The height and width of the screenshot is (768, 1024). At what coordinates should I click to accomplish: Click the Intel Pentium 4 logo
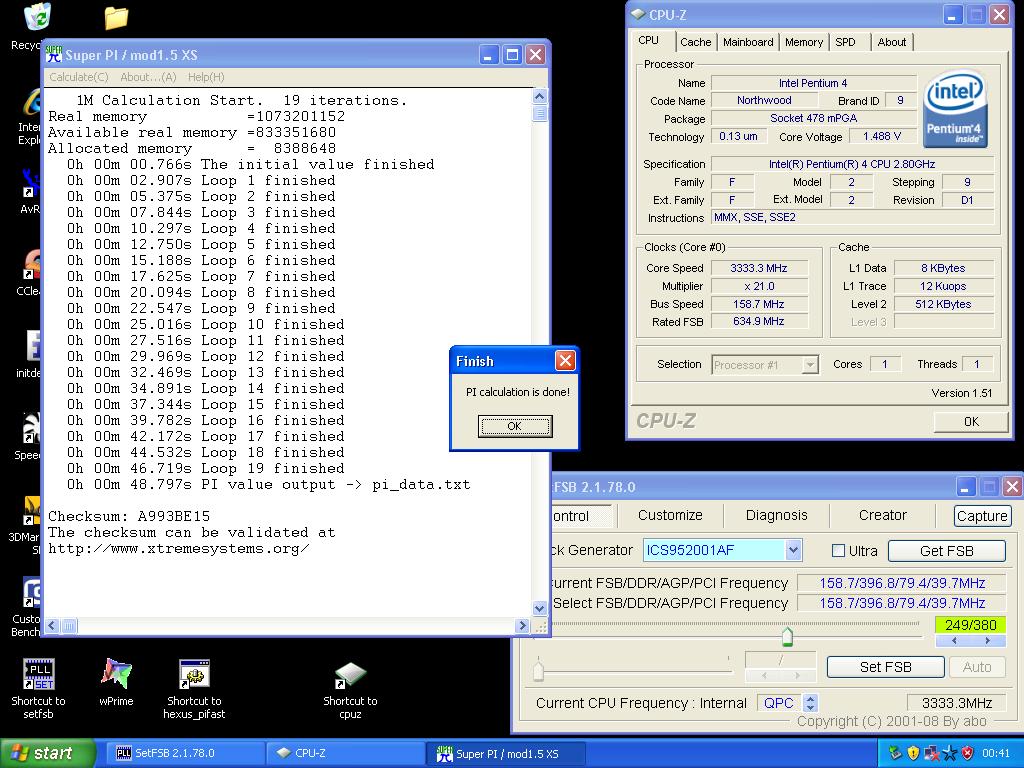click(955, 108)
